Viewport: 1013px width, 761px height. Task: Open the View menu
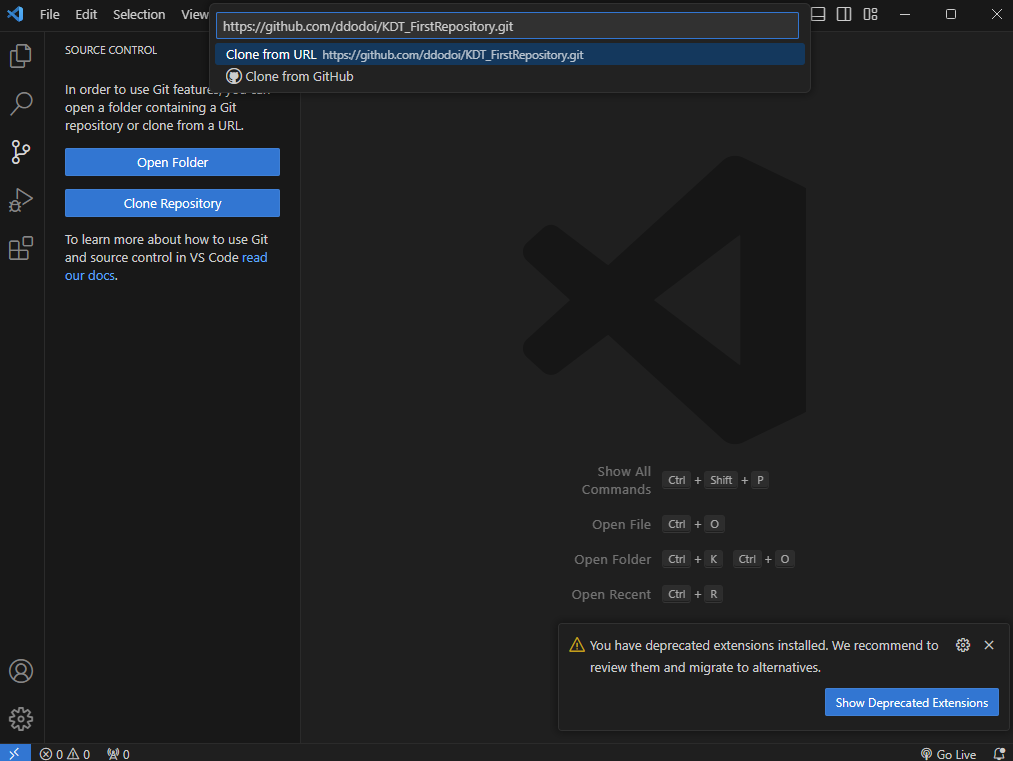coord(194,14)
